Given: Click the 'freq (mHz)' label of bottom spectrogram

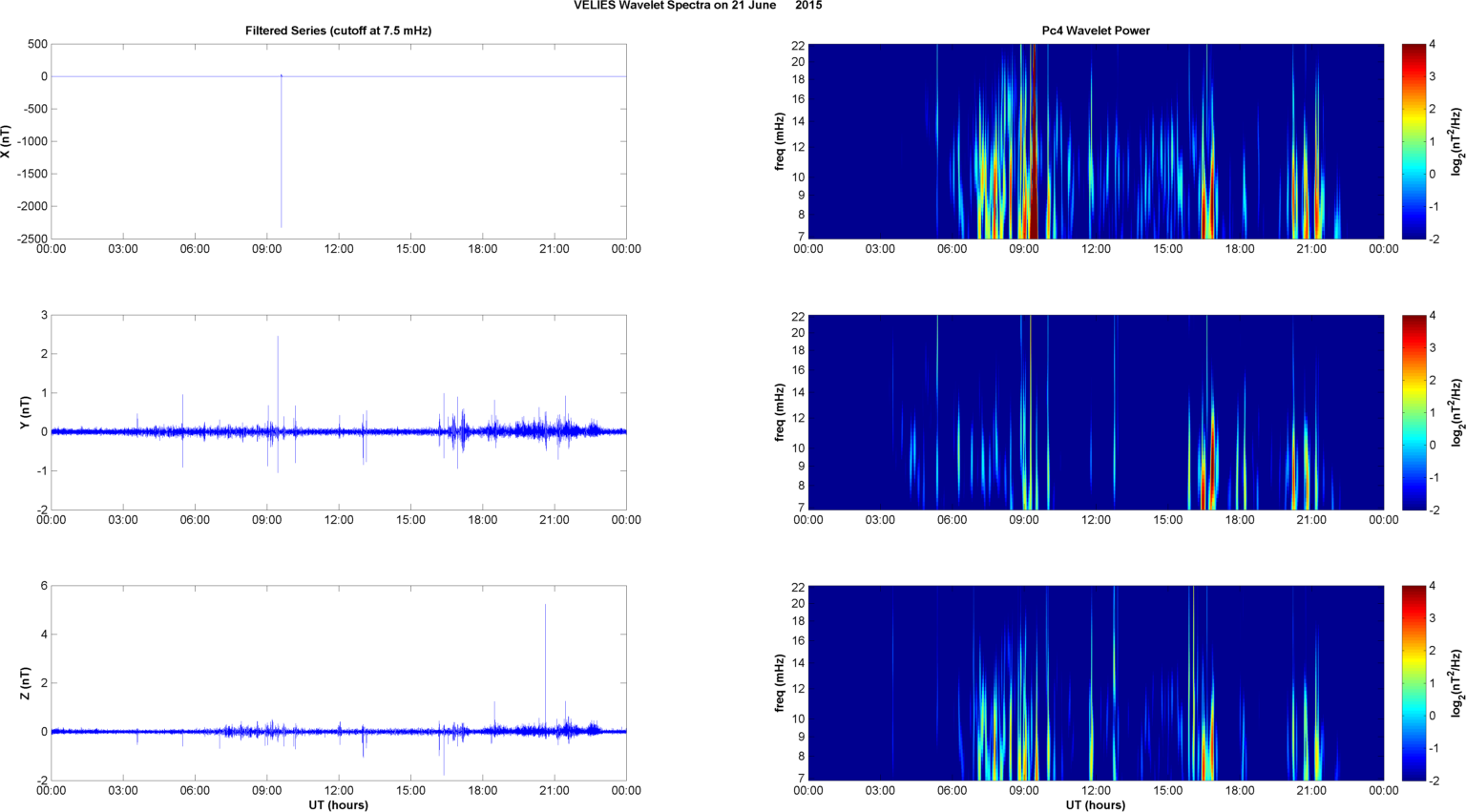Looking at the screenshot, I should click(x=780, y=683).
